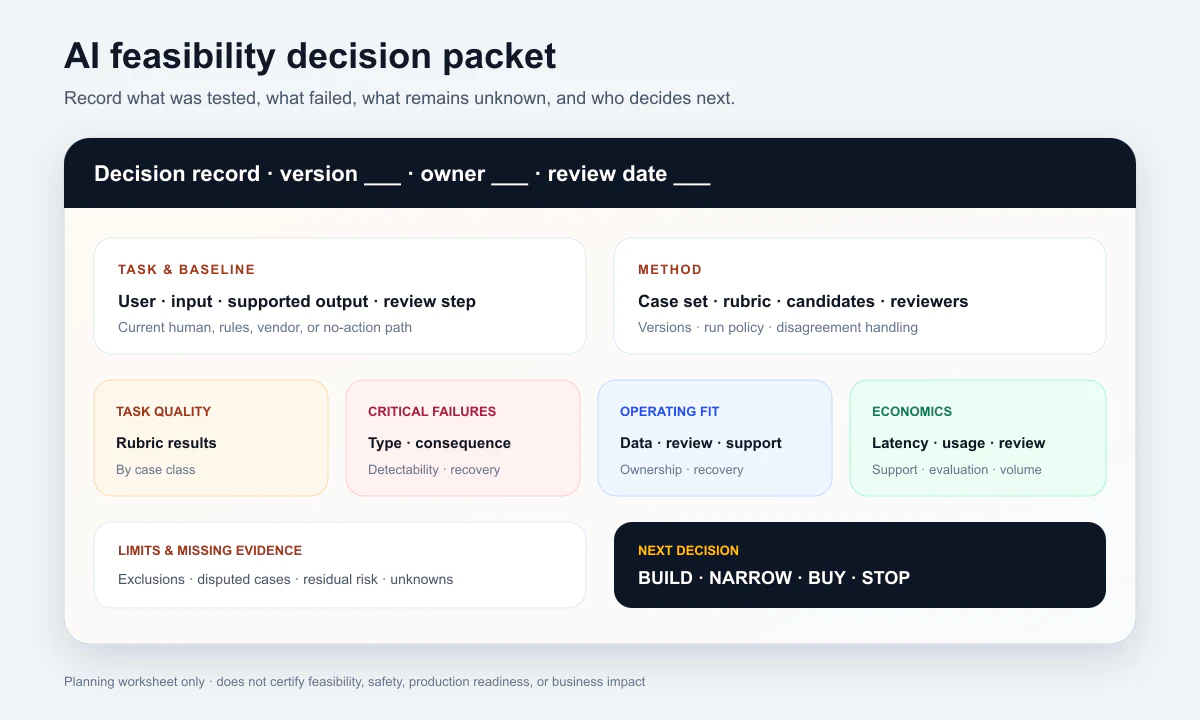This screenshot has width=1200, height=720.
Task: Click the 'Latency · usage · review' text
Action: (958, 443)
